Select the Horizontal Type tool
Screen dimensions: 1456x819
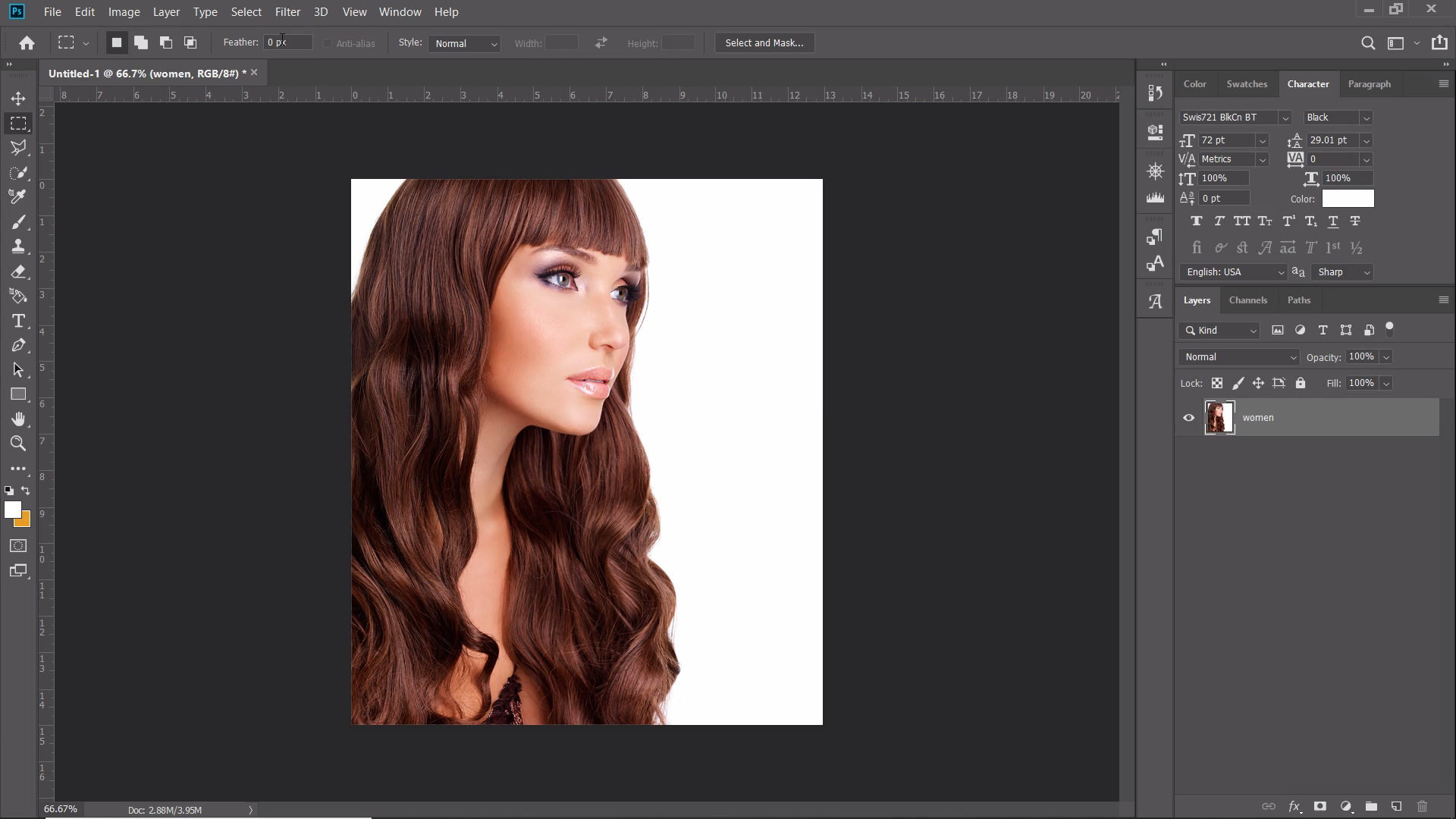click(x=18, y=321)
